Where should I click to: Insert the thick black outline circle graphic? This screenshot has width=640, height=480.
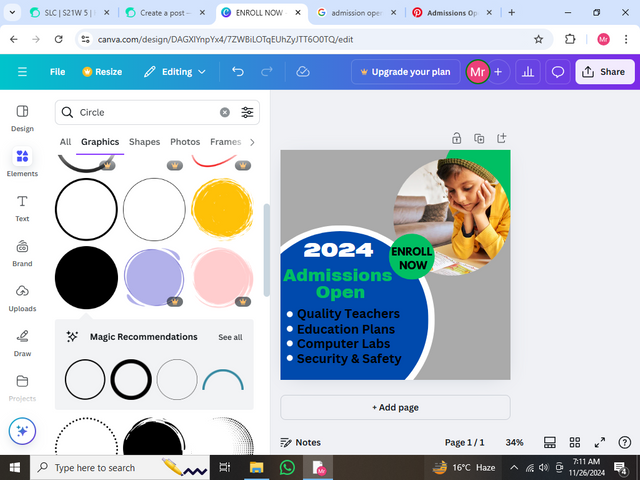pyautogui.click(x=86, y=209)
